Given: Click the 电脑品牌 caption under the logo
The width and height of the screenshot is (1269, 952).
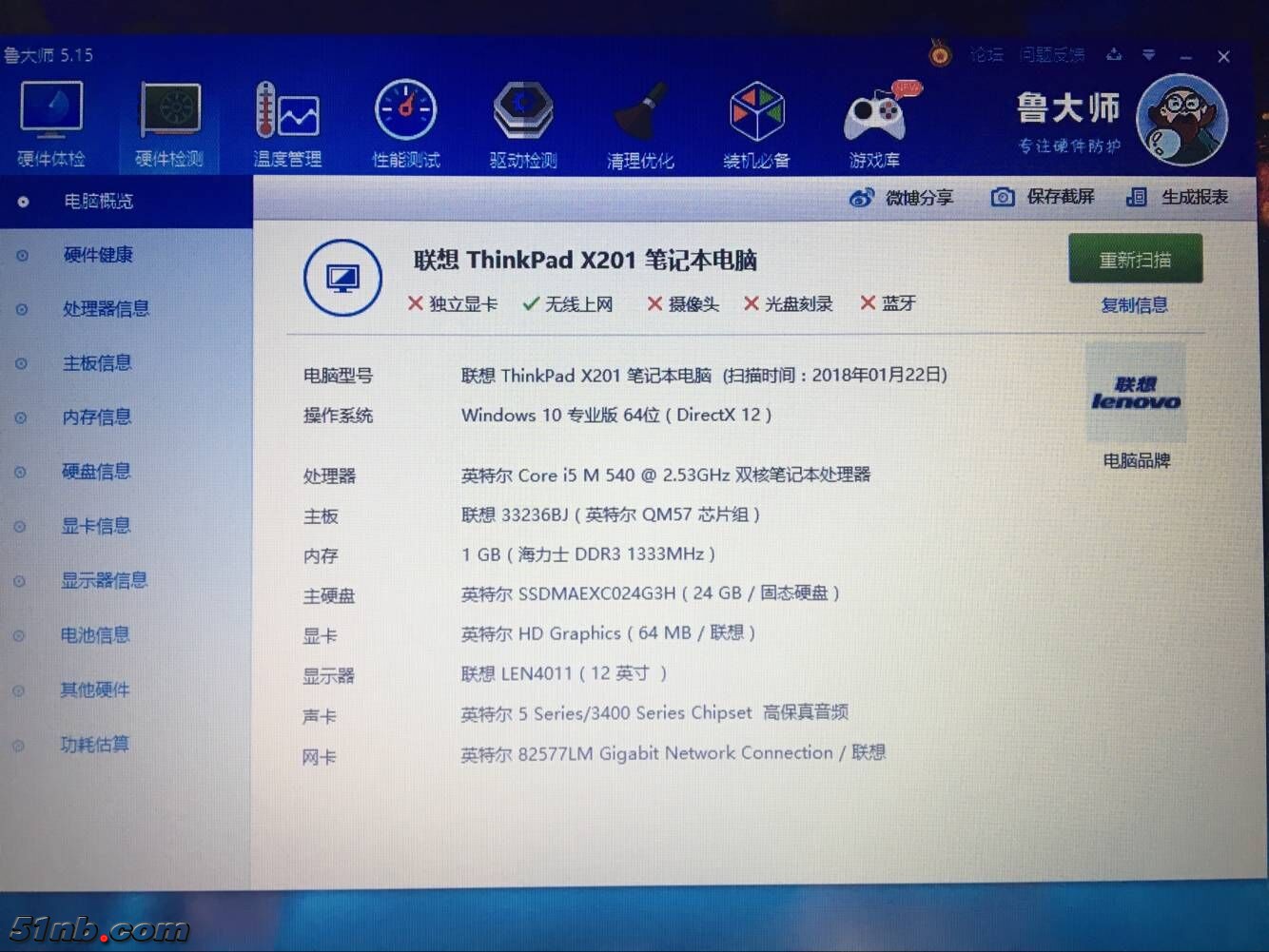Looking at the screenshot, I should coord(1137,461).
